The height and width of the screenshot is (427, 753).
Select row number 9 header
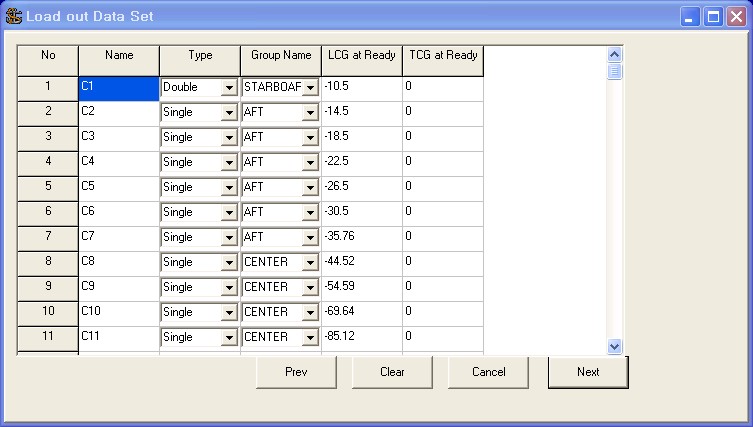point(48,287)
